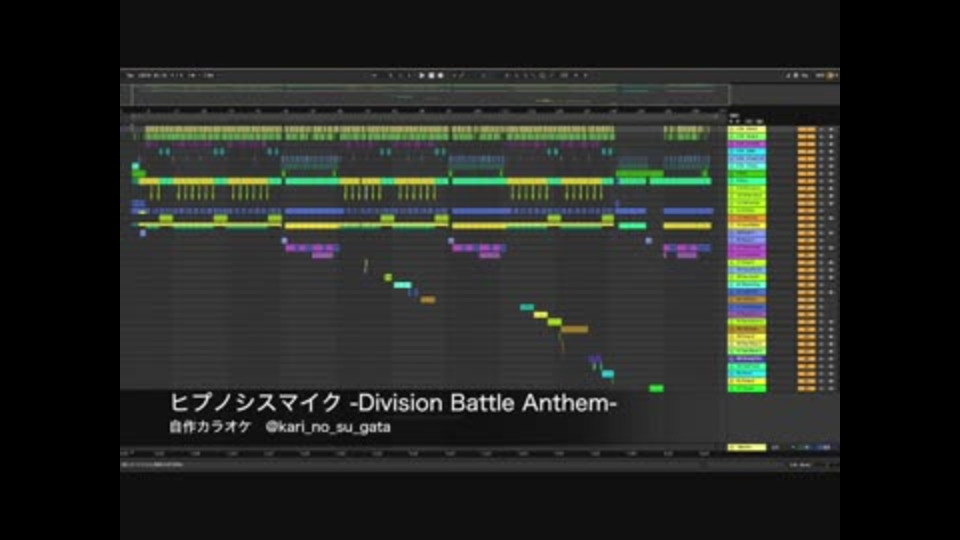Select the lime clip above the tan clip

point(554,322)
